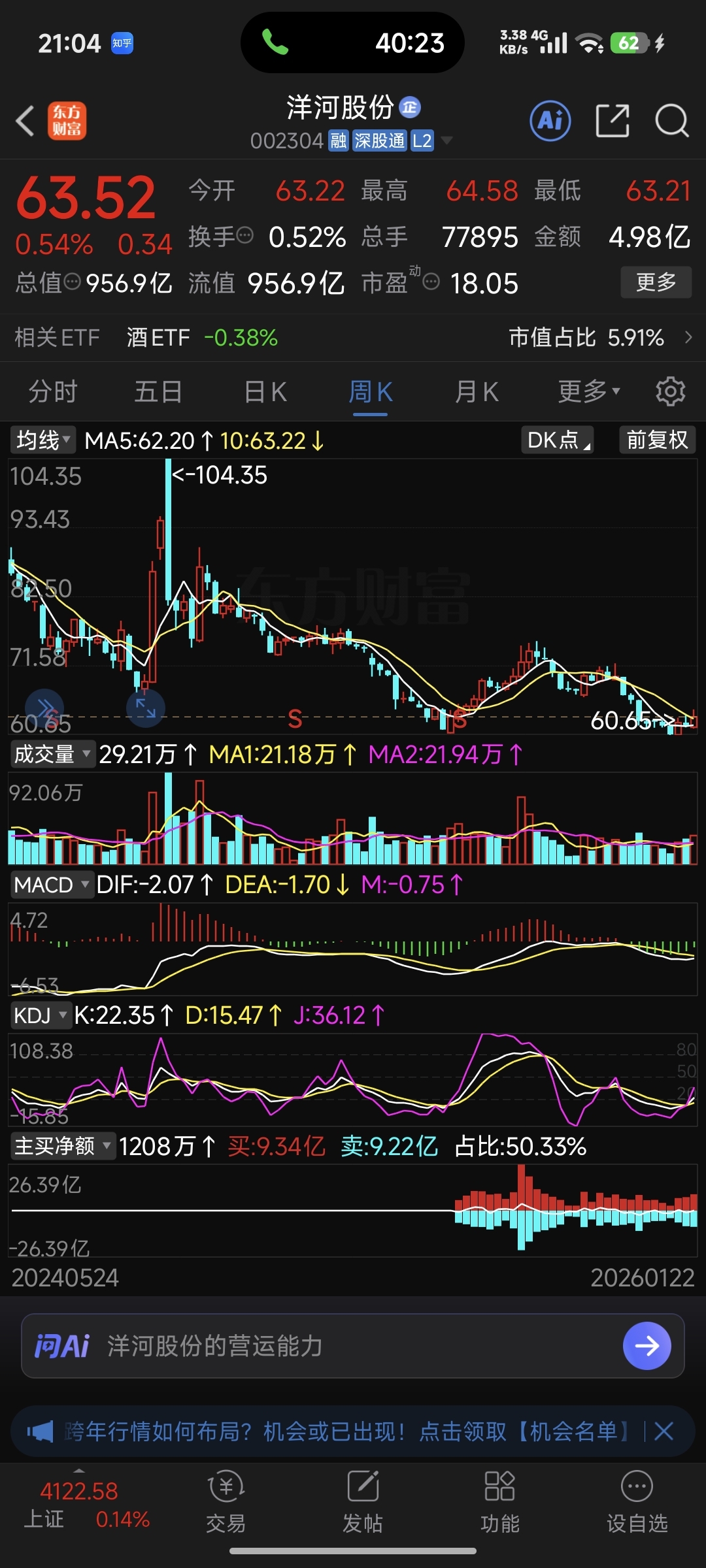This screenshot has height=1568, width=706.
Task: Switch to 五日 chart tab
Action: tap(158, 391)
